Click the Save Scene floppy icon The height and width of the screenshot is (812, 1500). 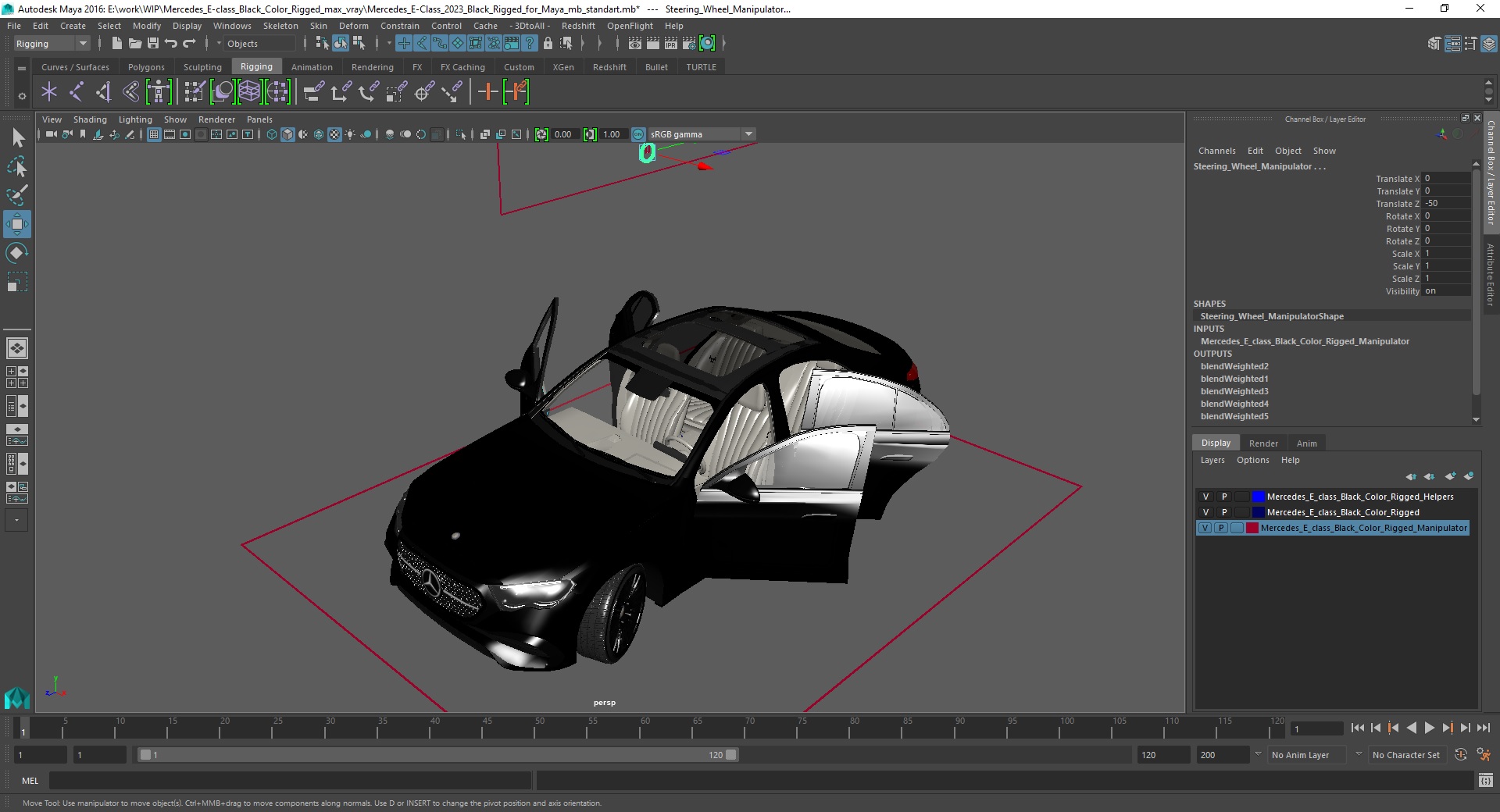tap(153, 44)
